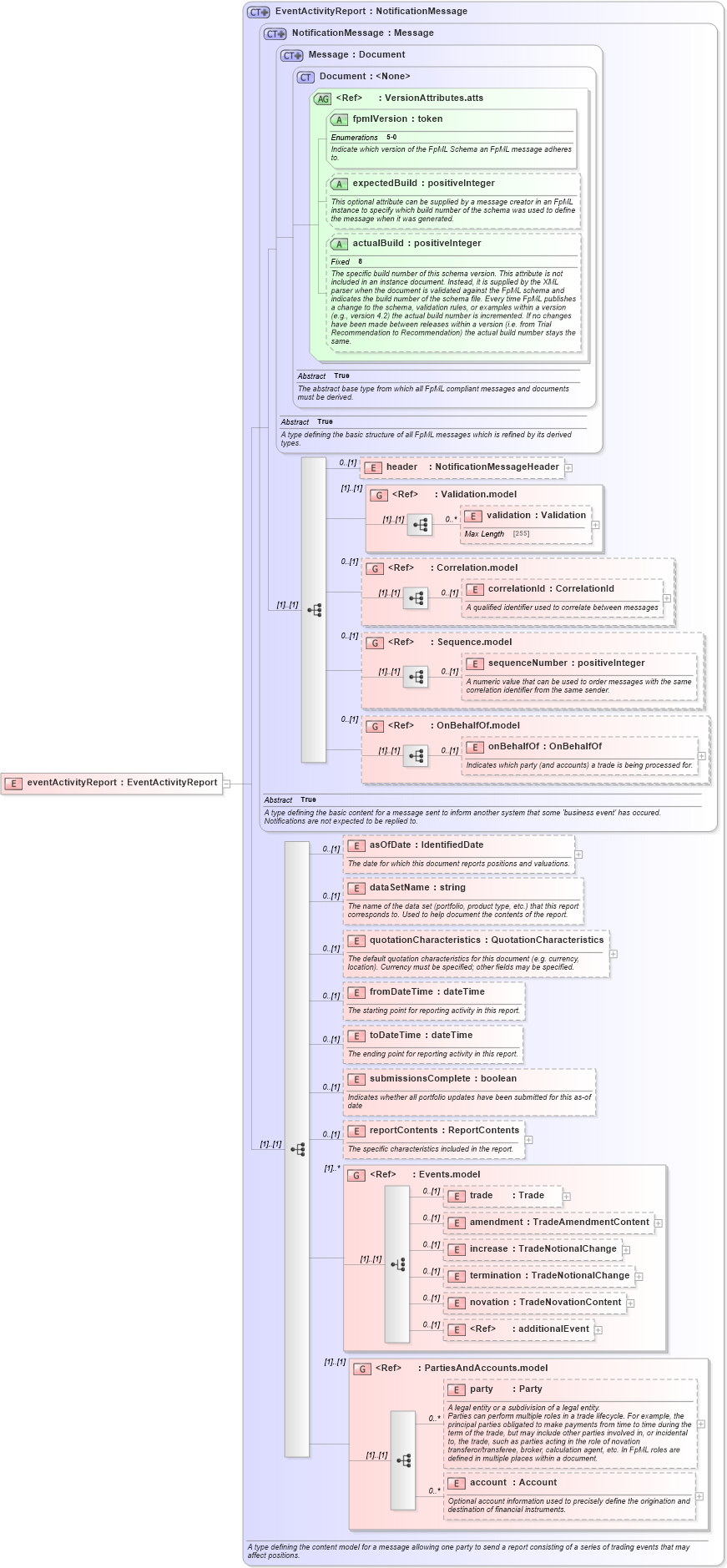Viewport: 727px width, 1568px height.
Task: Click the sequence compositor icon in Validation.model
Action: click(x=420, y=525)
